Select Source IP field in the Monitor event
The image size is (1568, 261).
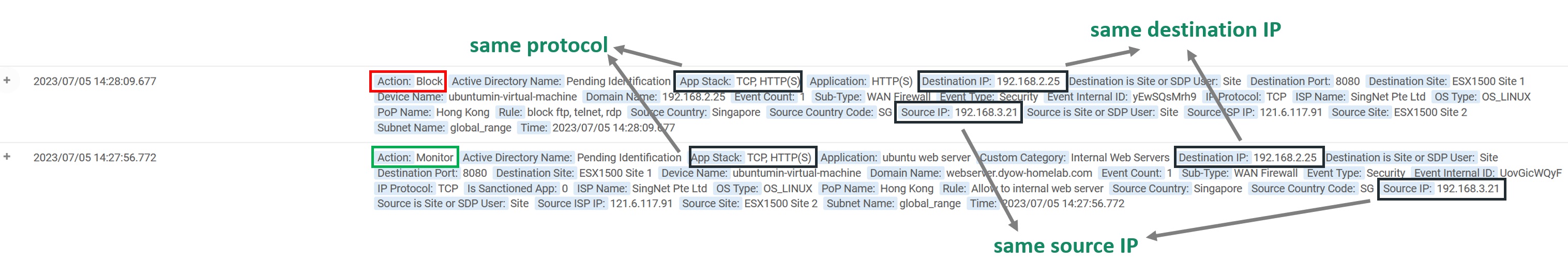[x=1440, y=189]
